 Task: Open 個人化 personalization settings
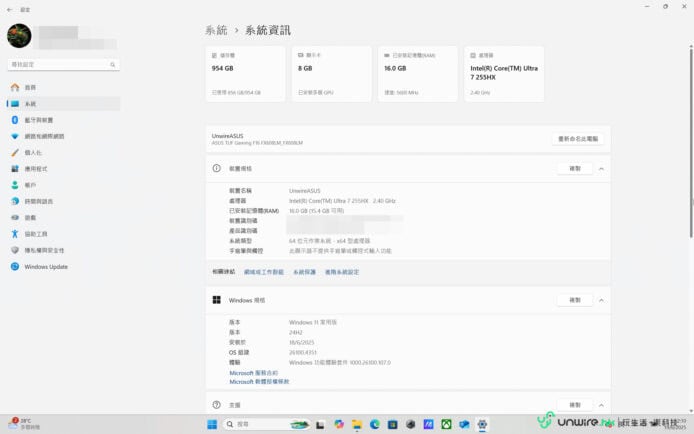click(x=33, y=153)
